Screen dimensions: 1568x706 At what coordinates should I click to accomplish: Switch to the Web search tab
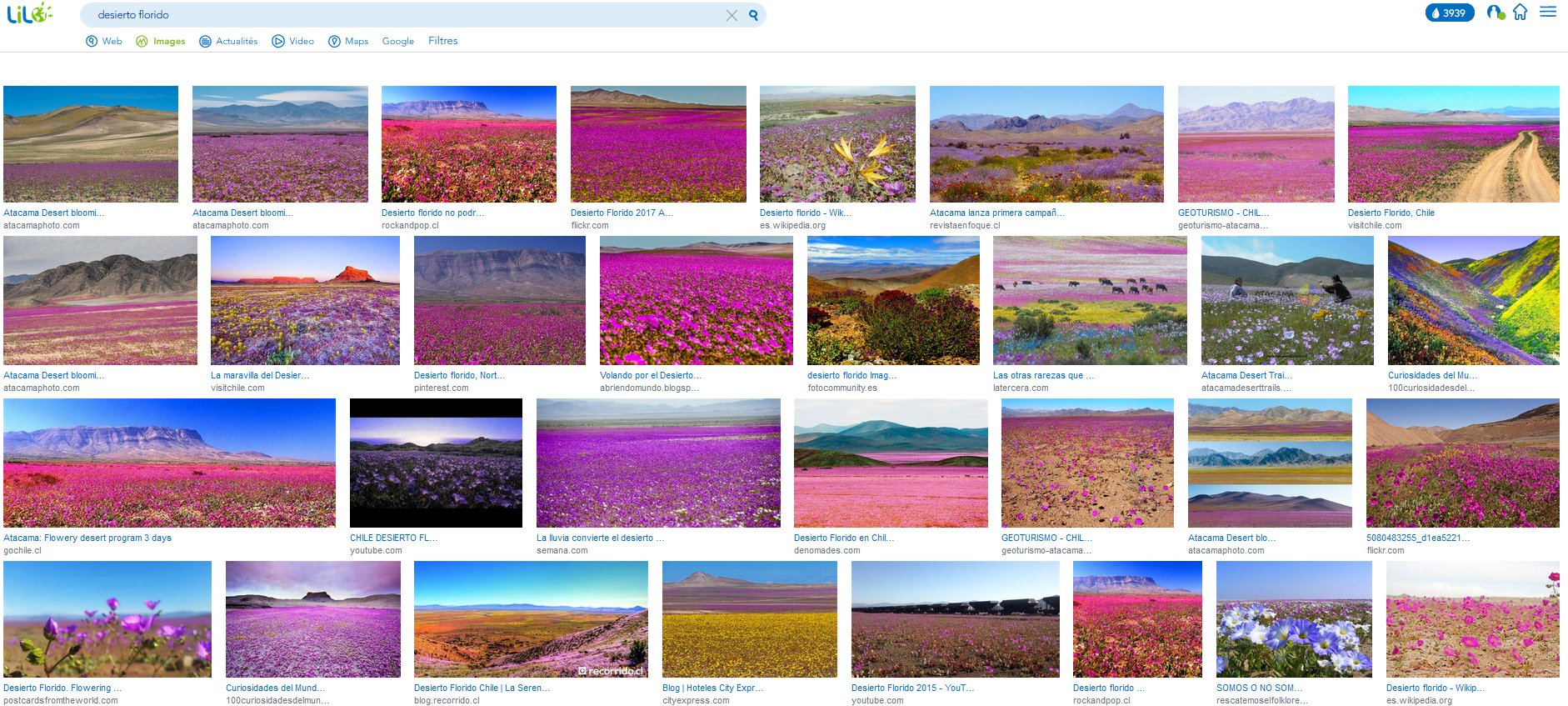point(104,41)
